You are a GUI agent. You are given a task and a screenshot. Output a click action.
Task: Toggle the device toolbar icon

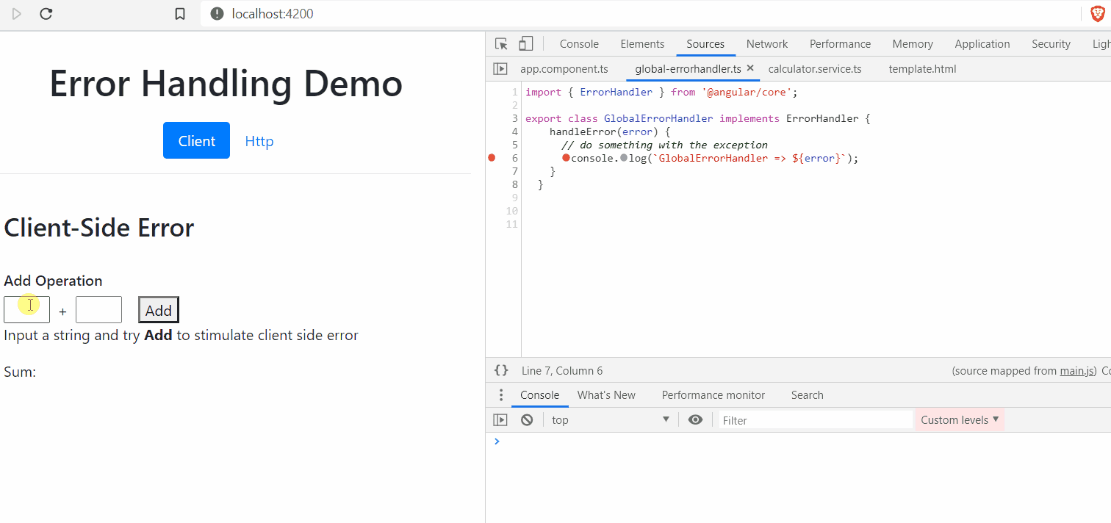(526, 44)
